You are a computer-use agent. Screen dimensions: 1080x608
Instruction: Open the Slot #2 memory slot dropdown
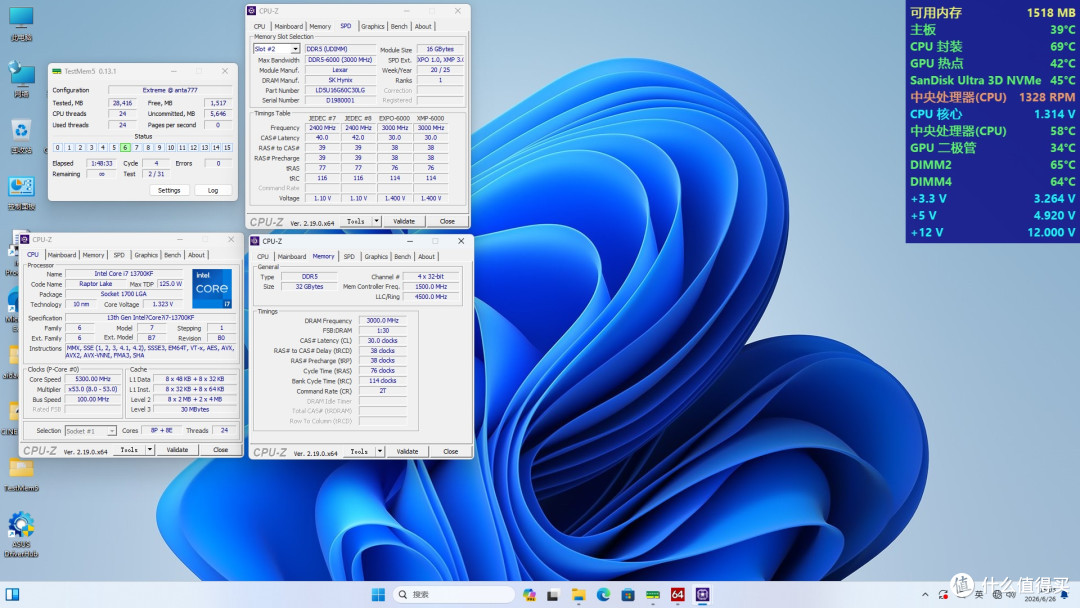276,49
